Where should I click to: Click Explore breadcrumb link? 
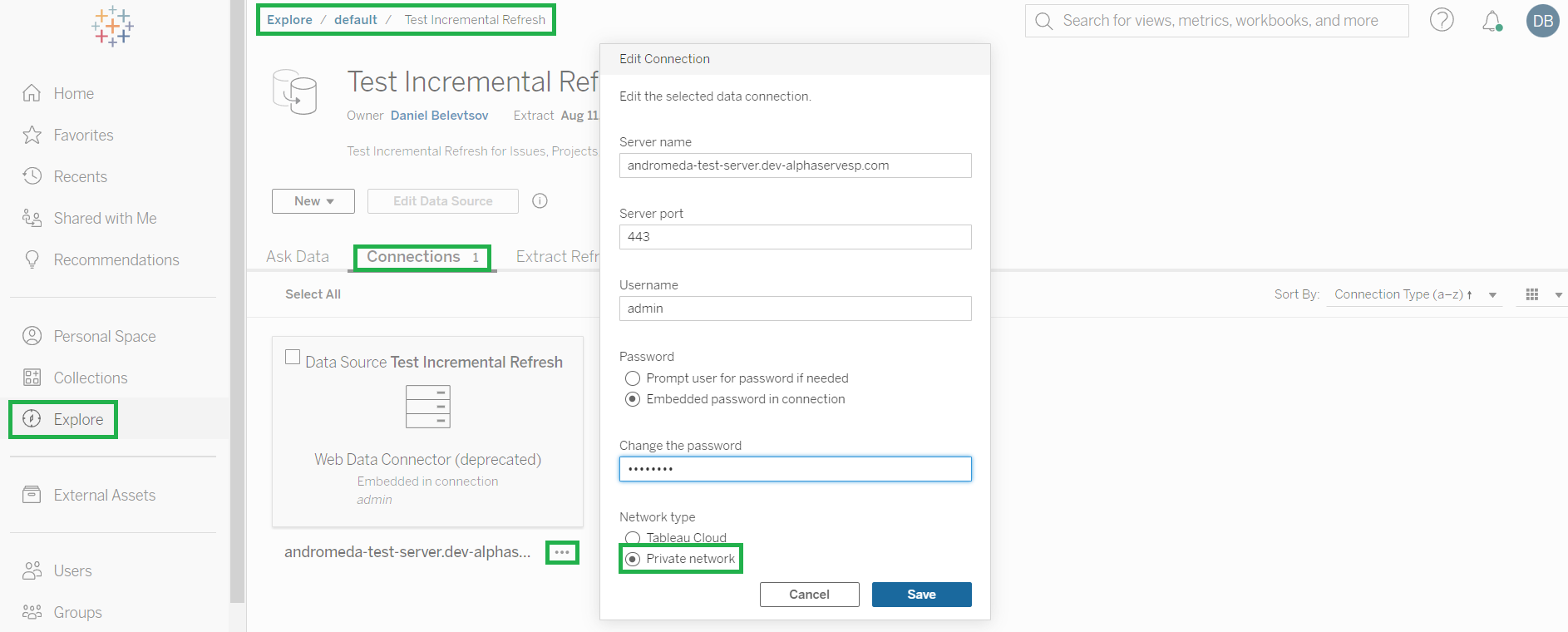point(289,20)
